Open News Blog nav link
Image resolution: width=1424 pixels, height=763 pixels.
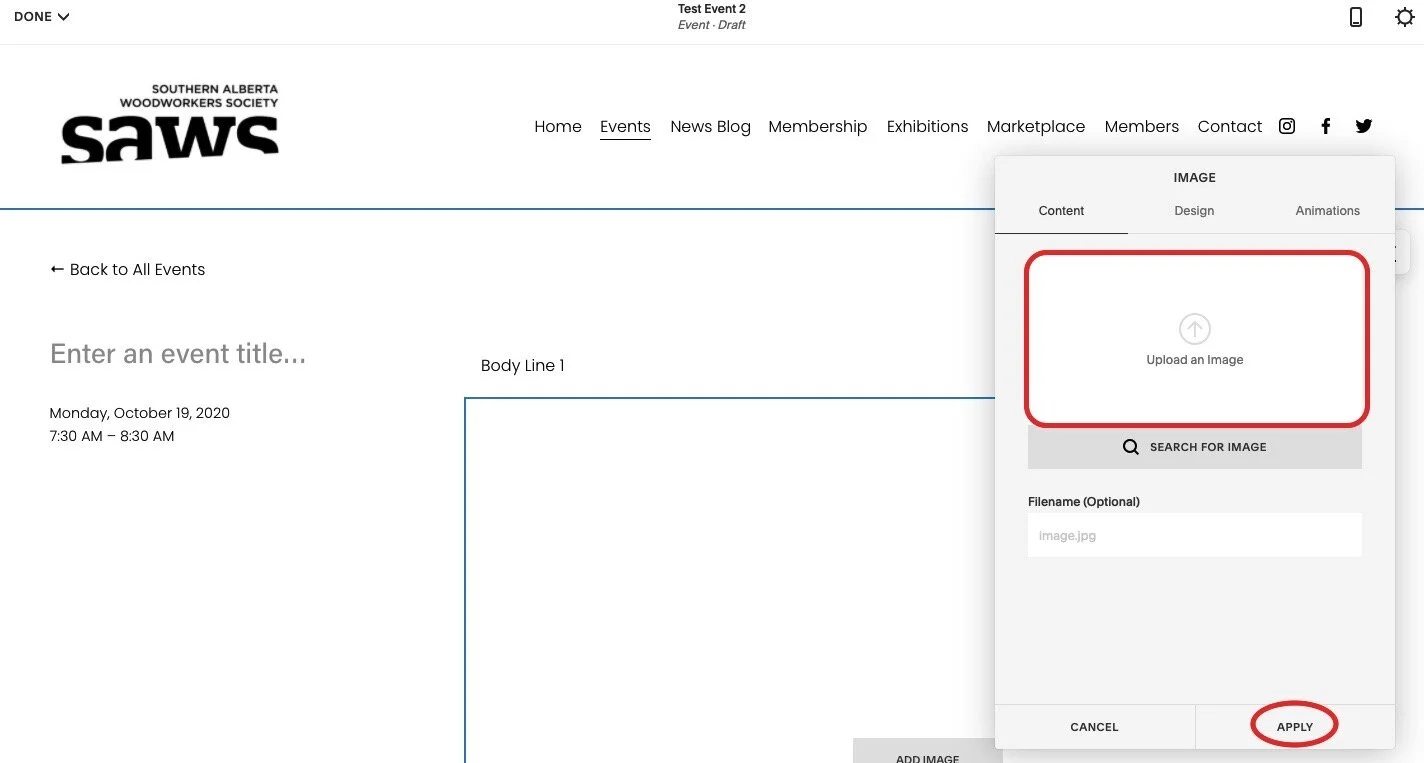710,127
